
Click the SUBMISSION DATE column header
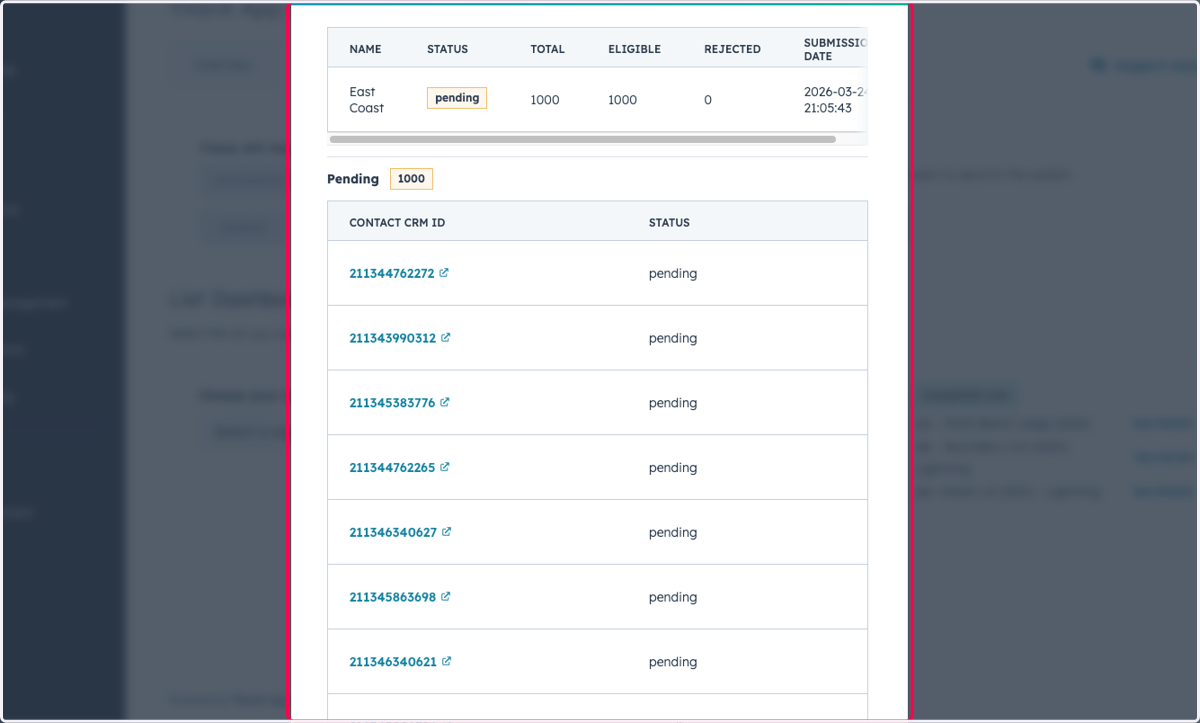point(835,49)
